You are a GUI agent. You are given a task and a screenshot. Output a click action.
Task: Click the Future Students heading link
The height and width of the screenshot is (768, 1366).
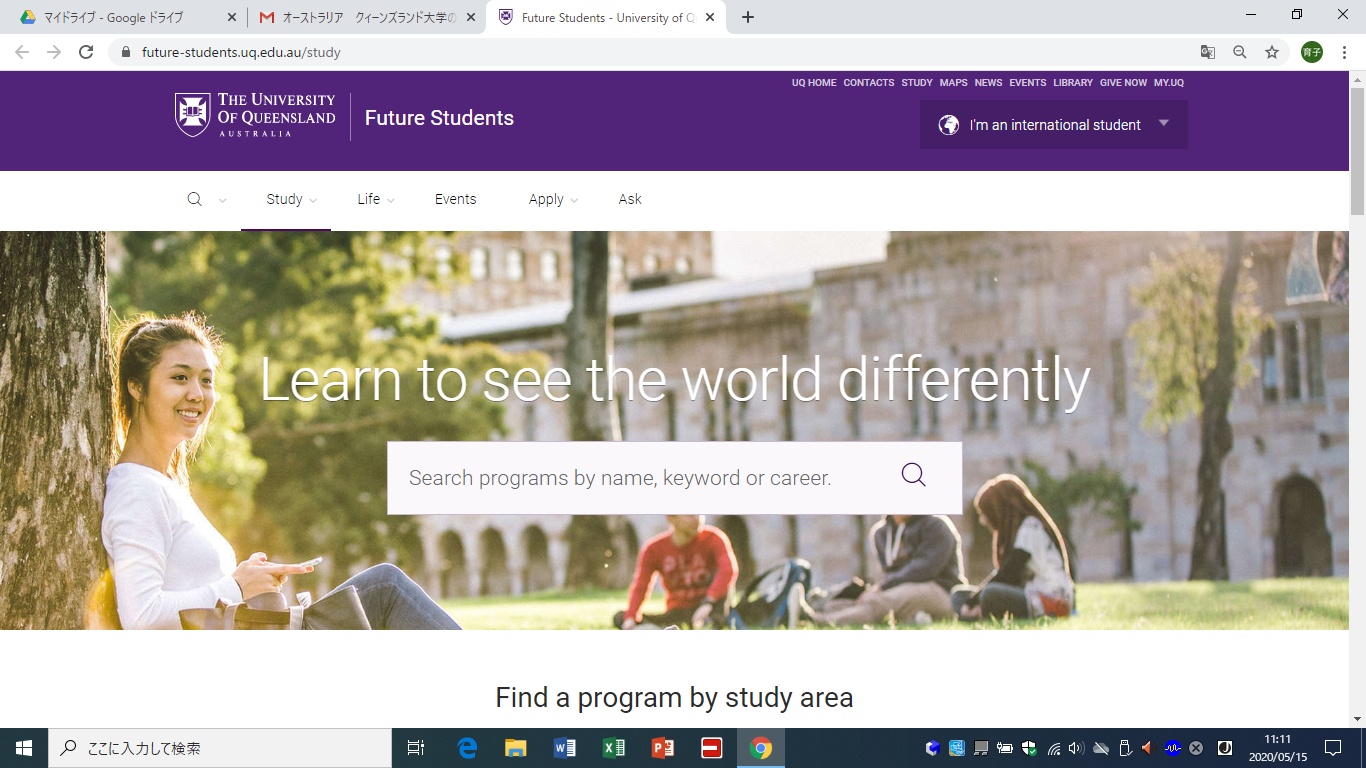pyautogui.click(x=439, y=118)
